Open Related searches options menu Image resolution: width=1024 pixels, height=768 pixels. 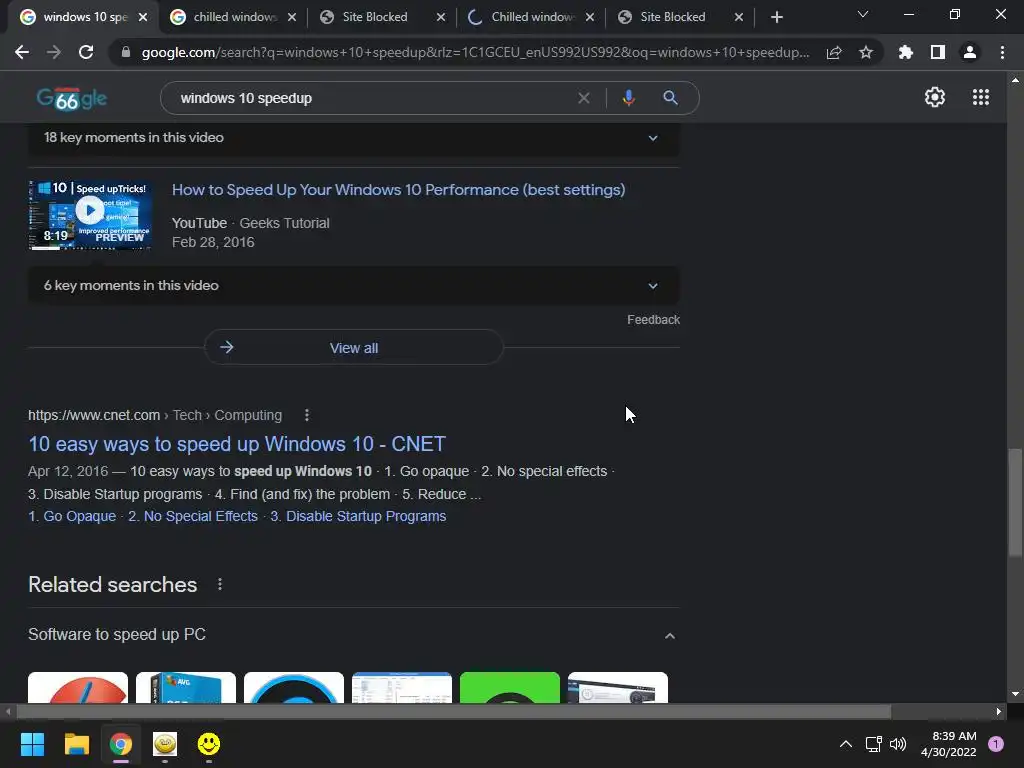(x=220, y=584)
